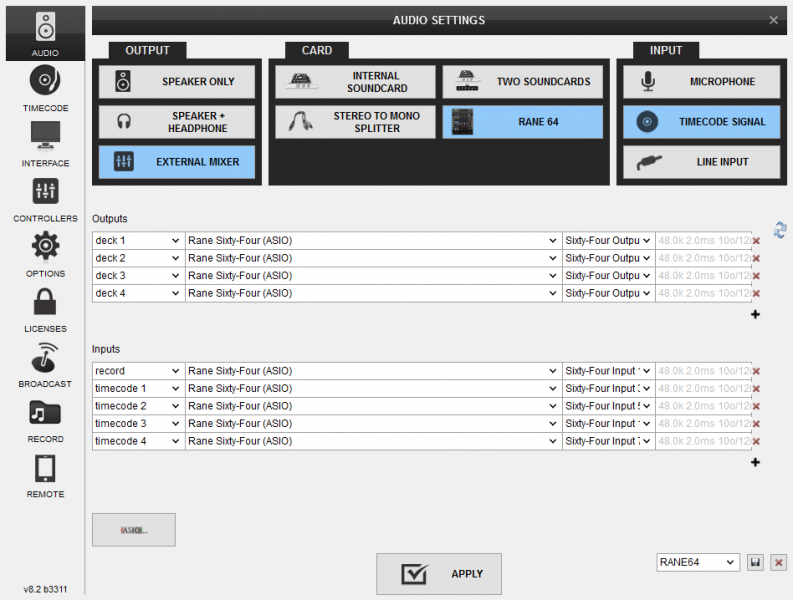Open the record input source dropdown
The height and width of the screenshot is (600, 793).
click(139, 371)
